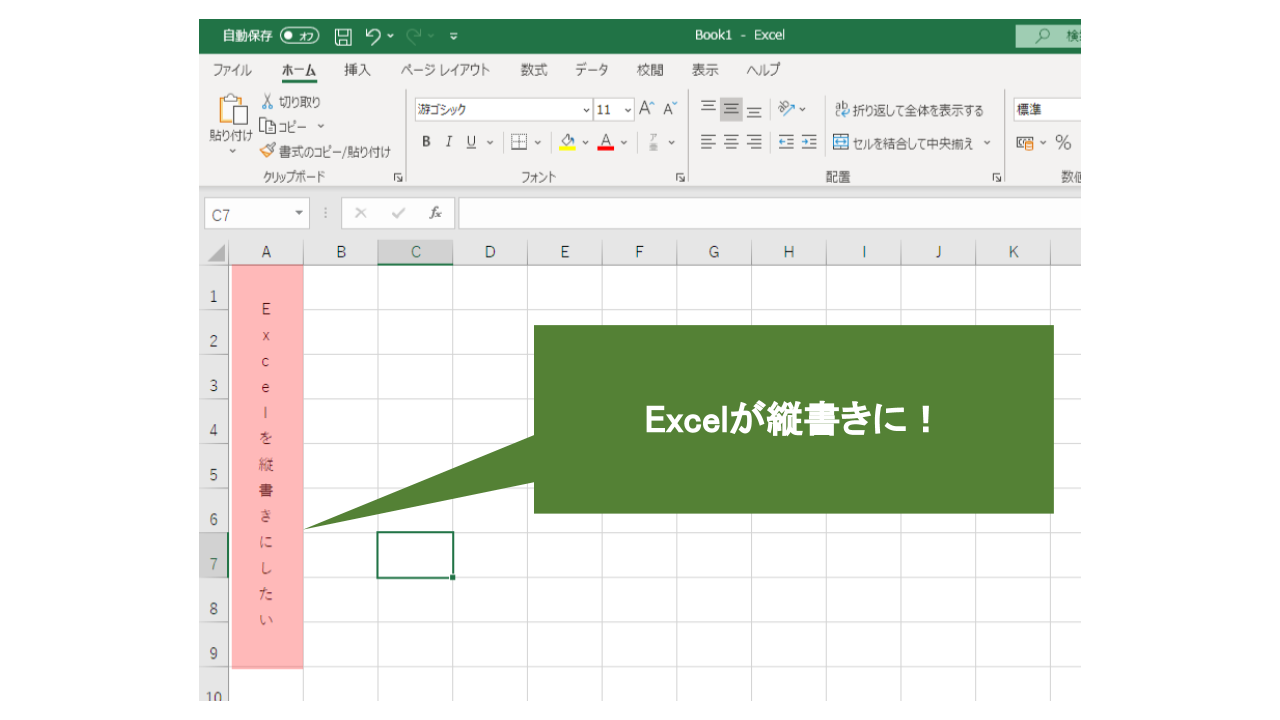Viewport: 1280px width, 720px height.
Task: Click the formula bar input field
Action: 770,214
